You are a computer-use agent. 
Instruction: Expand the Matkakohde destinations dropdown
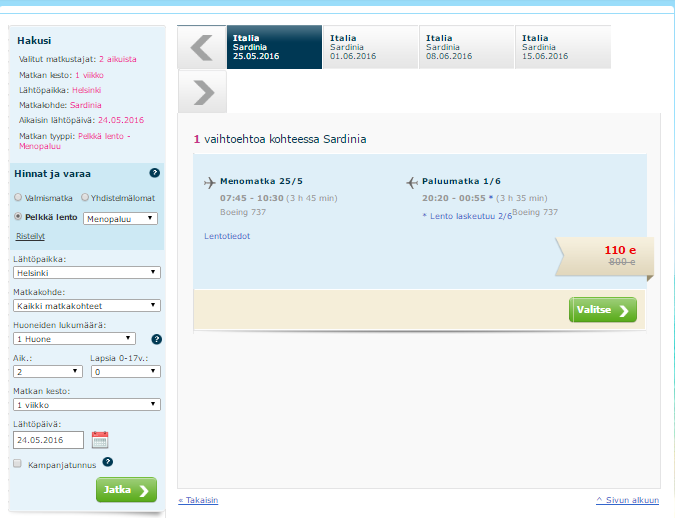click(x=87, y=305)
